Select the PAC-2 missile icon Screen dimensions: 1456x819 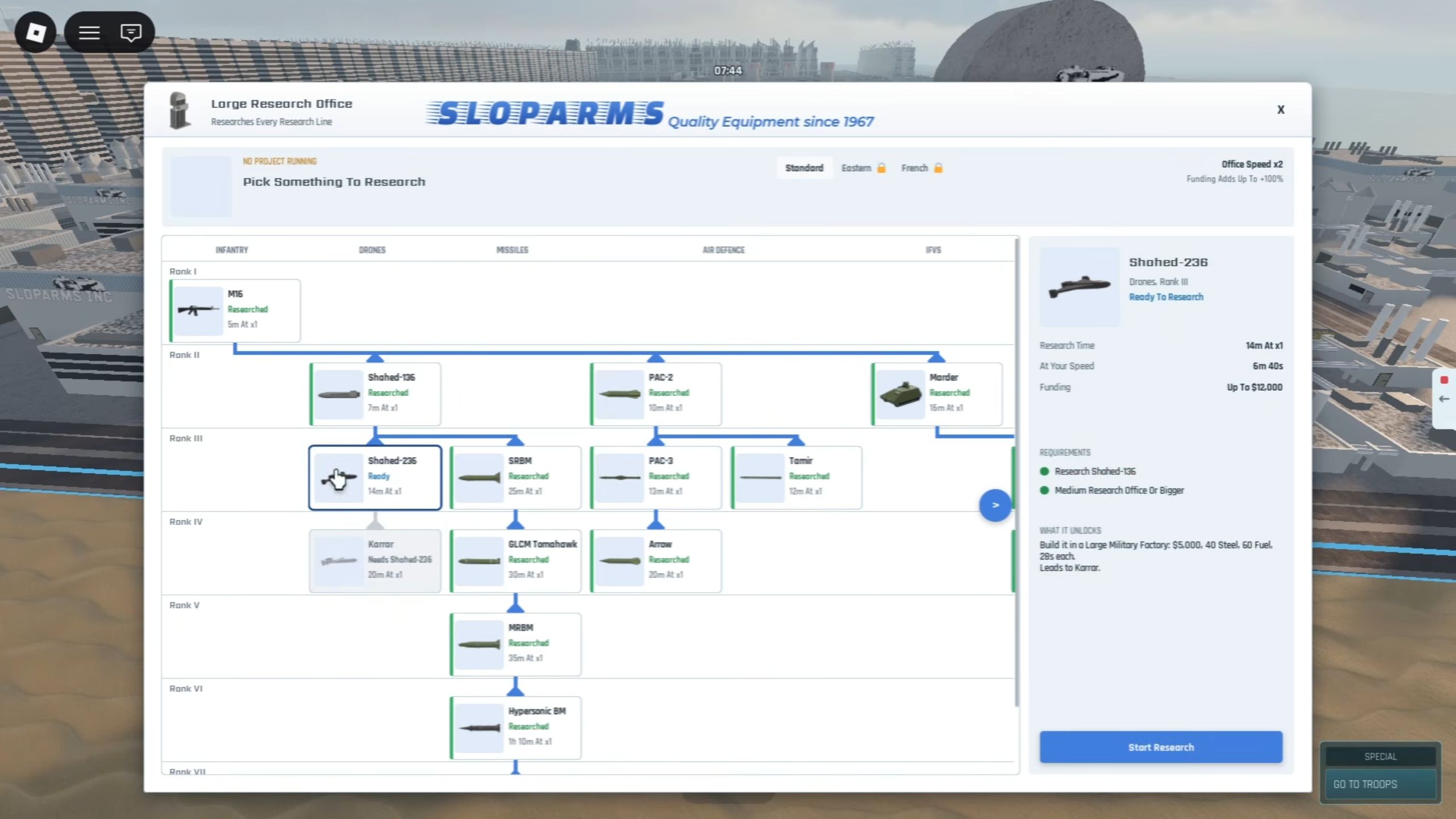(620, 394)
